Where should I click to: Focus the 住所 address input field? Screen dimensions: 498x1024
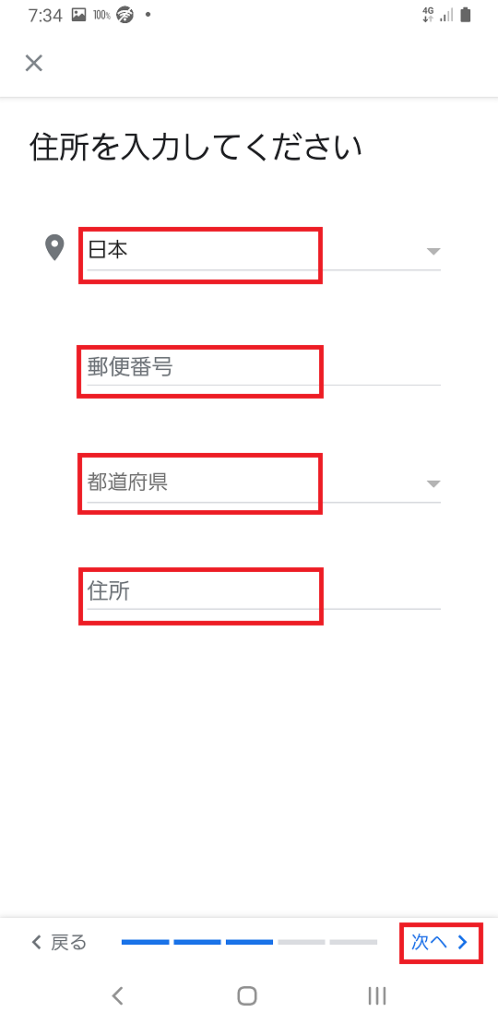264,592
